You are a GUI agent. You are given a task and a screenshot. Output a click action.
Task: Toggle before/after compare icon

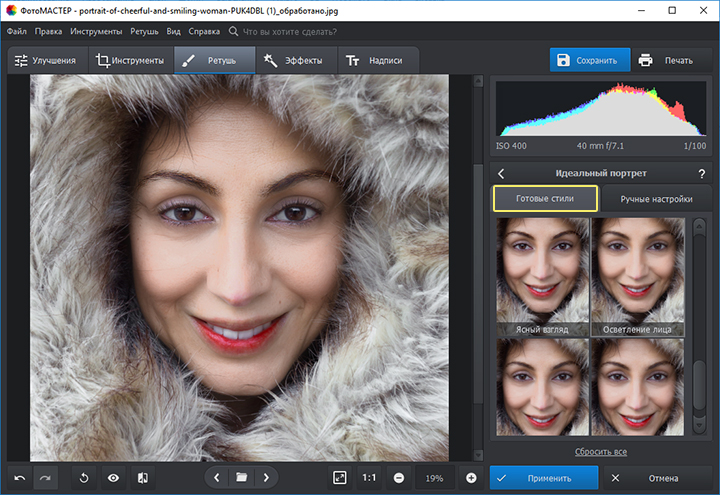pos(142,478)
